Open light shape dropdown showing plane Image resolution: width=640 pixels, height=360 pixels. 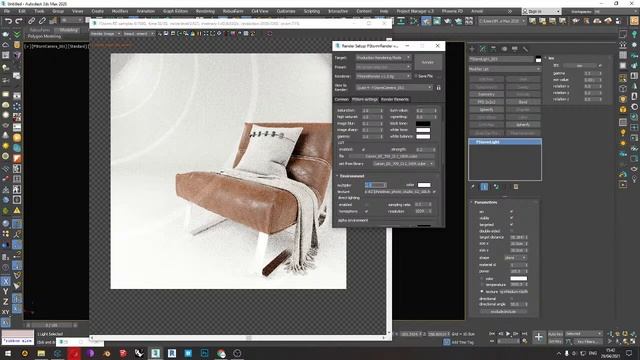(515, 258)
